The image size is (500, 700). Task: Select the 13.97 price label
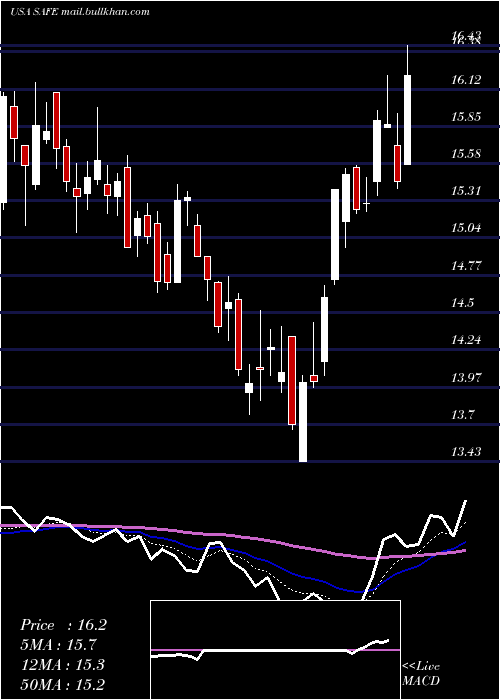coord(467,378)
